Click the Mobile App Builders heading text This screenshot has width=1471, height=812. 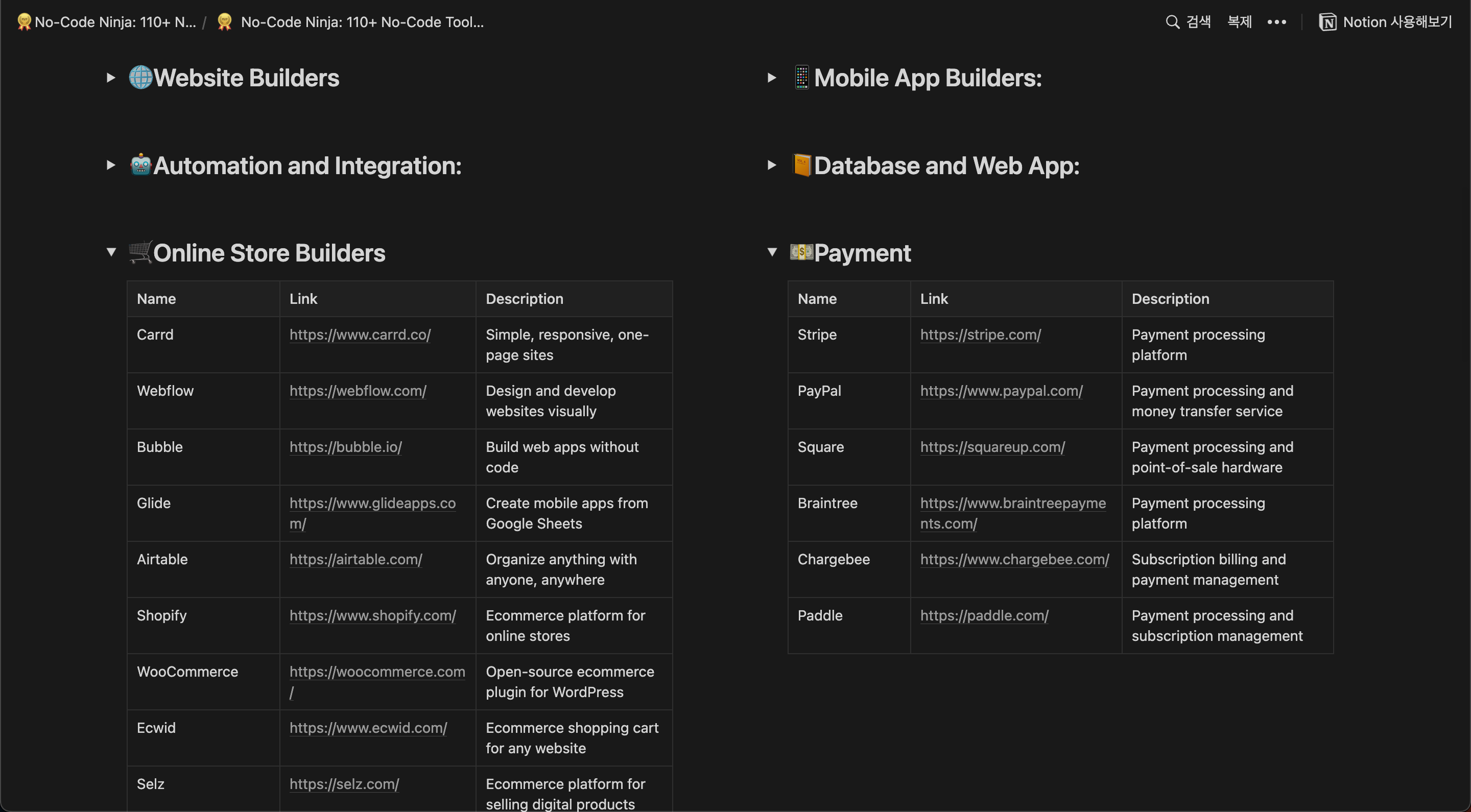(x=928, y=78)
